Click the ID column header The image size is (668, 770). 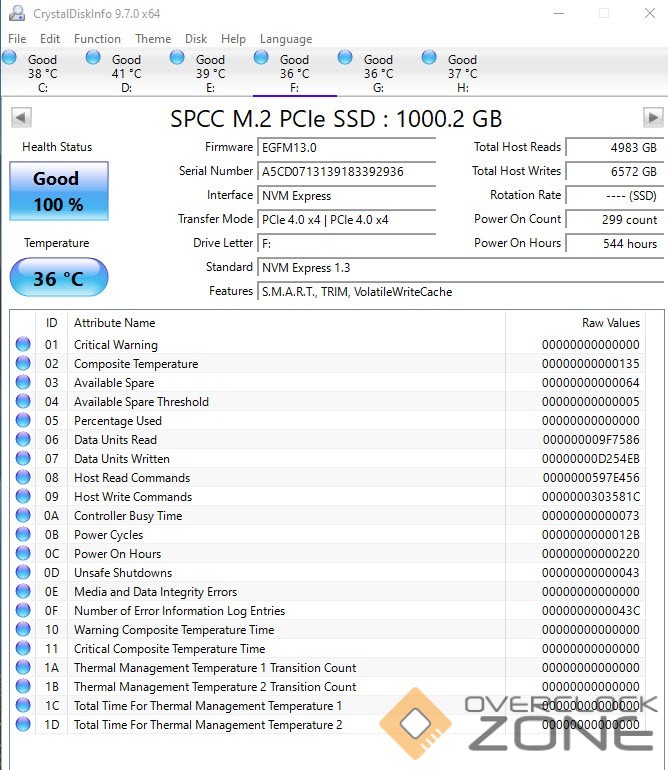pyautogui.click(x=52, y=323)
